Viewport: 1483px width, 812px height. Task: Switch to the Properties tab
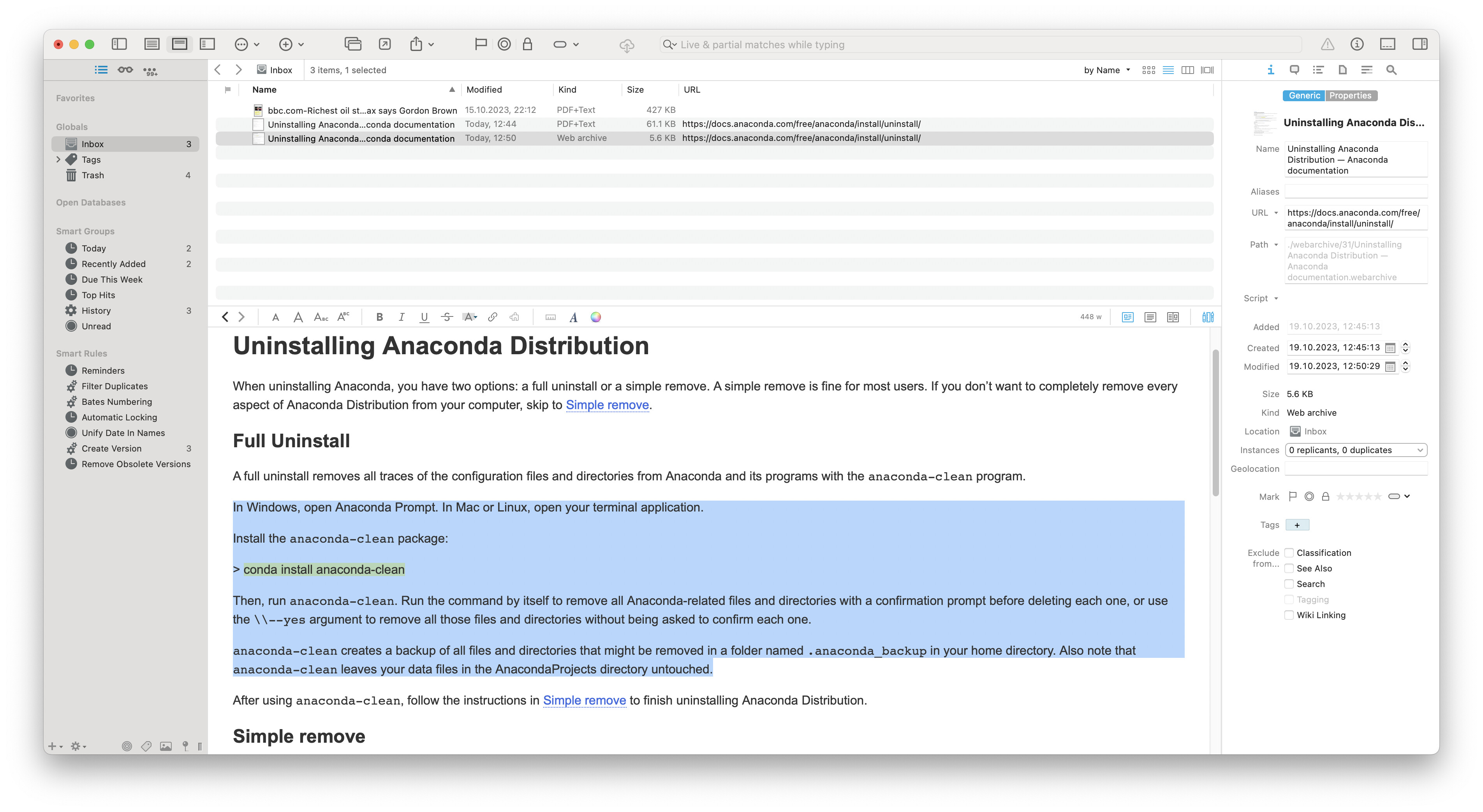coord(1350,95)
